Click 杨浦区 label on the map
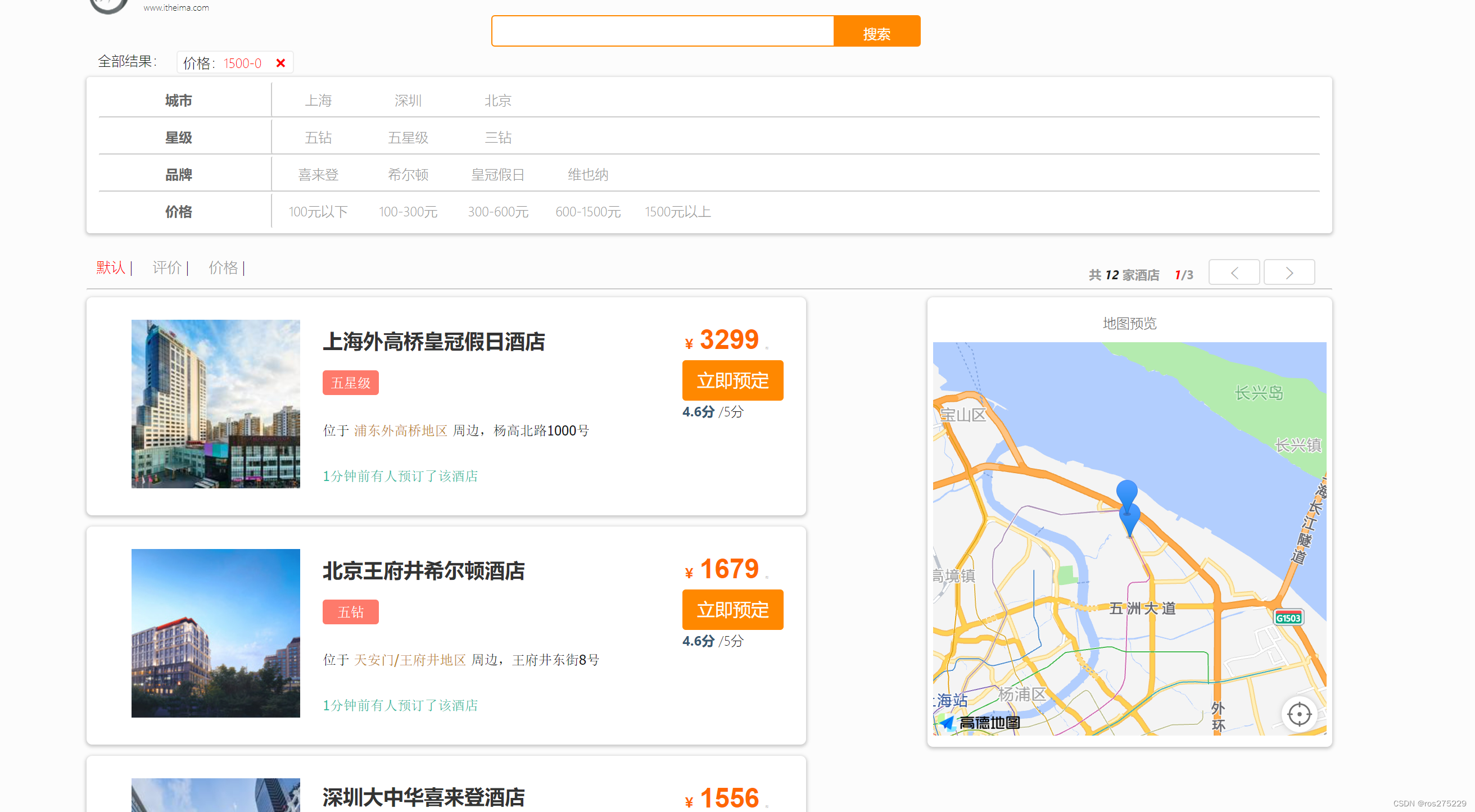Screen dimensions: 1475x812 (1022, 695)
